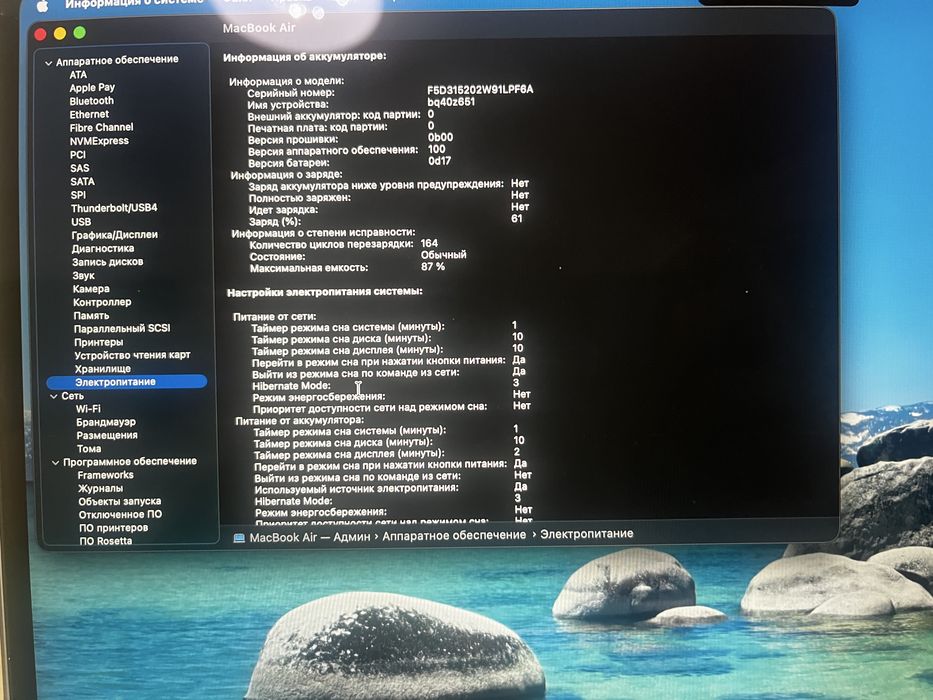Click the Питание от аккумулятора label
The height and width of the screenshot is (700, 933).
(x=299, y=421)
